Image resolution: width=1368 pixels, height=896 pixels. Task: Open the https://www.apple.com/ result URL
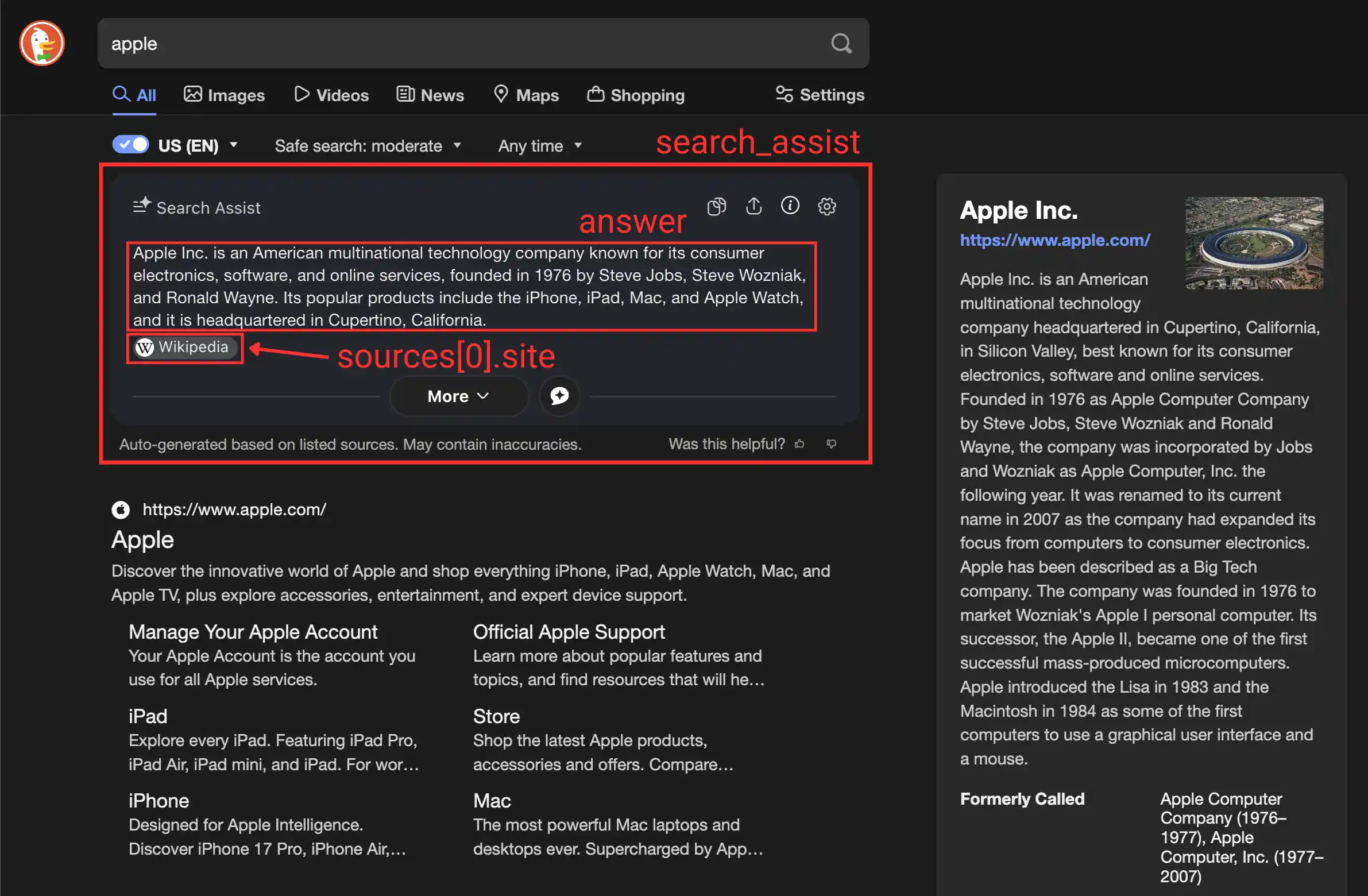coord(234,510)
